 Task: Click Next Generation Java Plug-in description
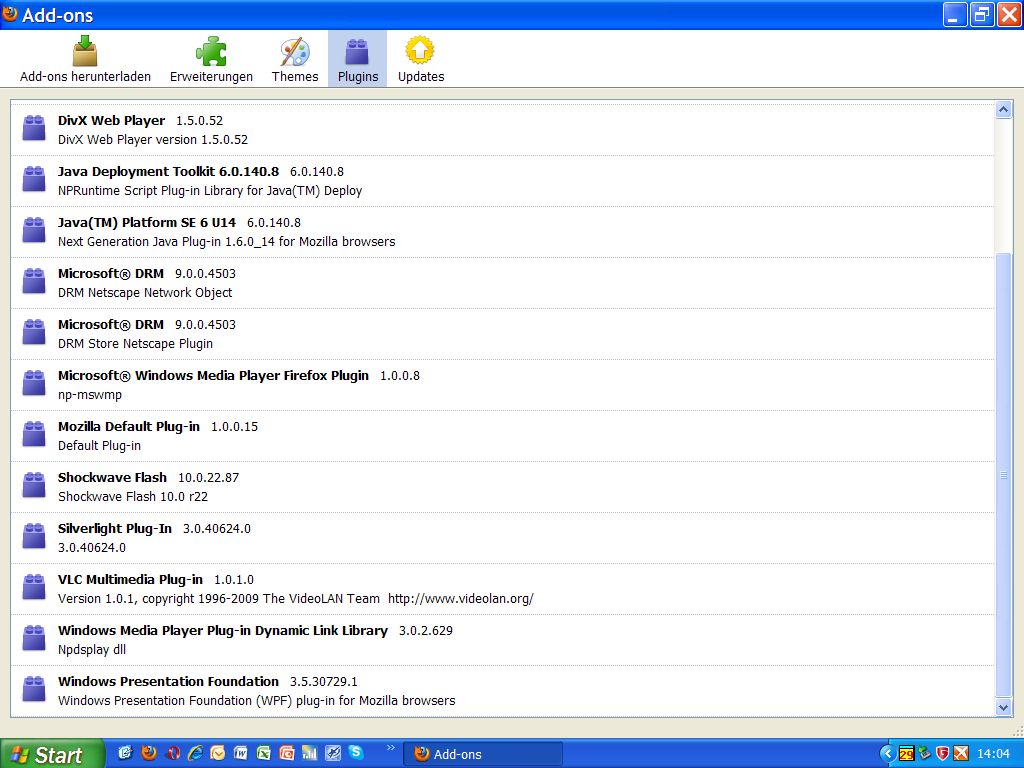[x=226, y=242]
